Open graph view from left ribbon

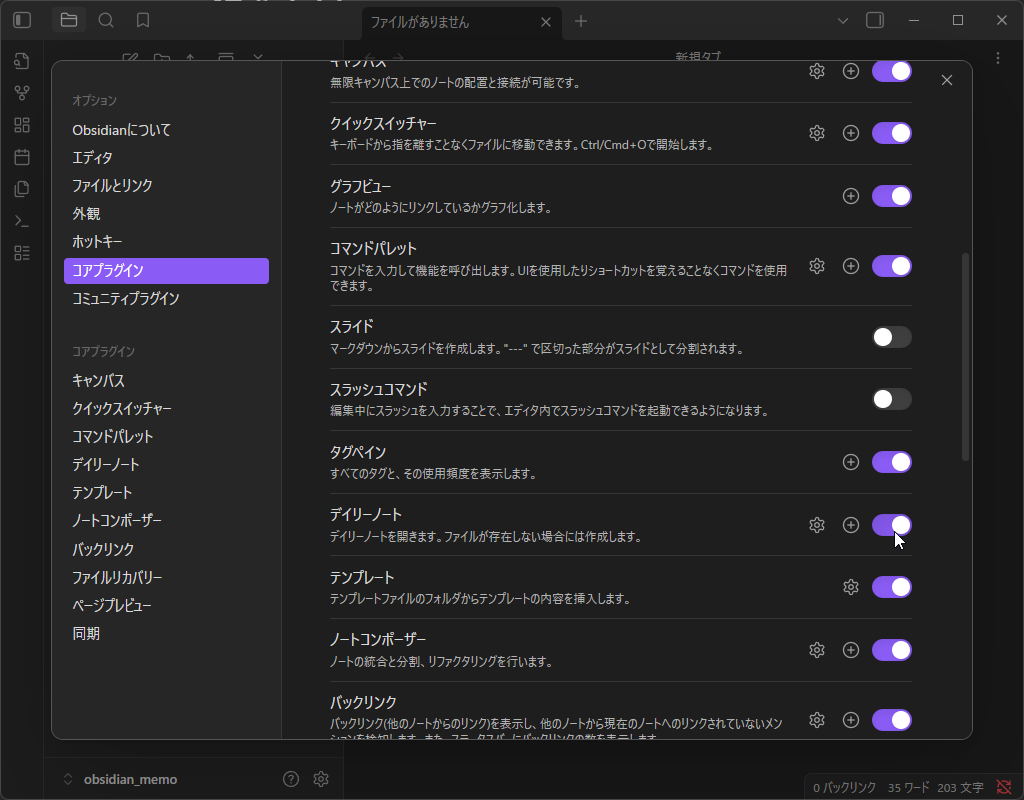[x=22, y=93]
